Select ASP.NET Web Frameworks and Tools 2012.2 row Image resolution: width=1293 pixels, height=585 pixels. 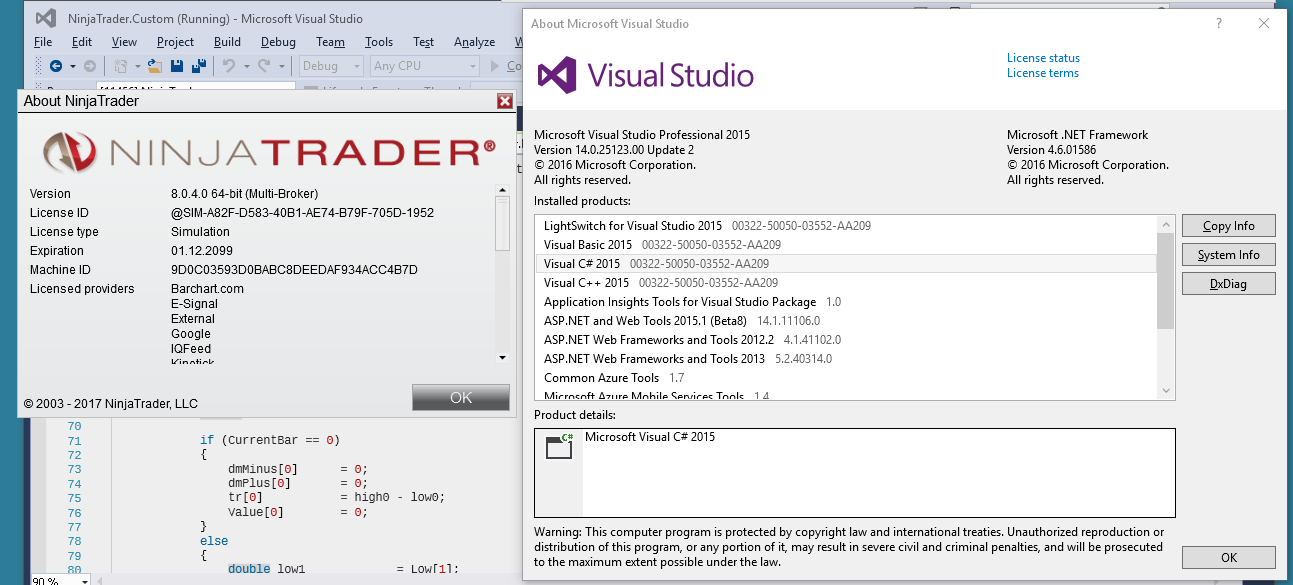tap(846, 340)
